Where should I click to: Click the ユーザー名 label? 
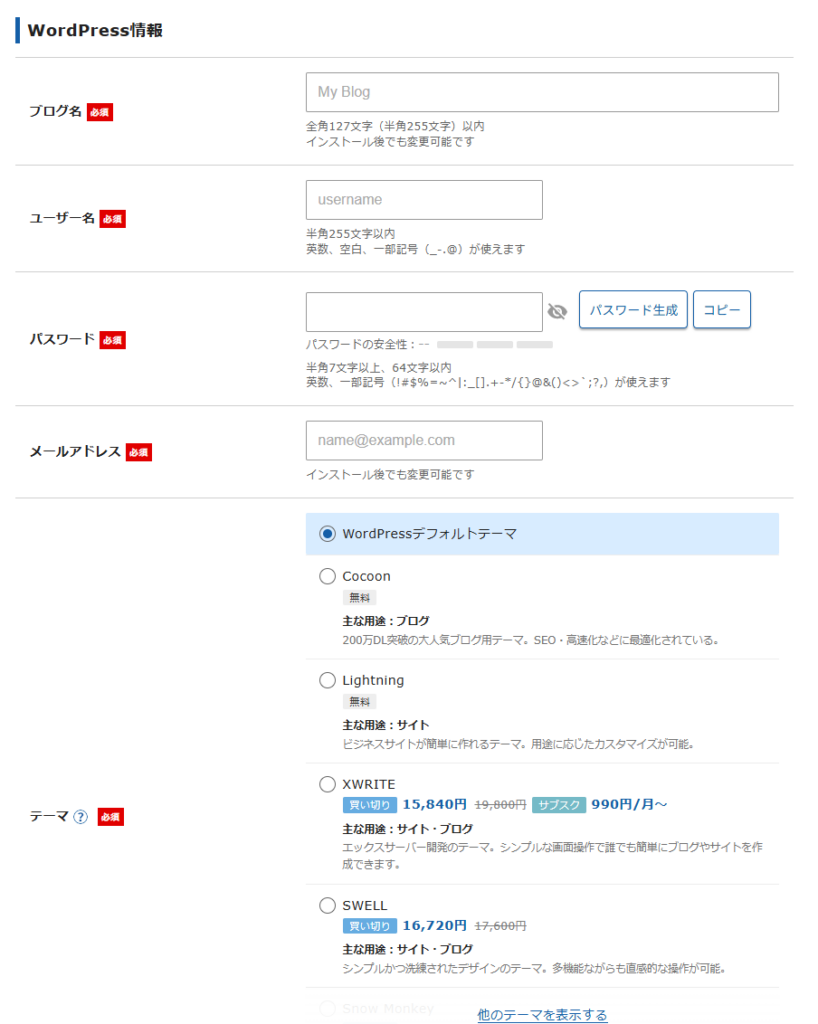point(62,218)
